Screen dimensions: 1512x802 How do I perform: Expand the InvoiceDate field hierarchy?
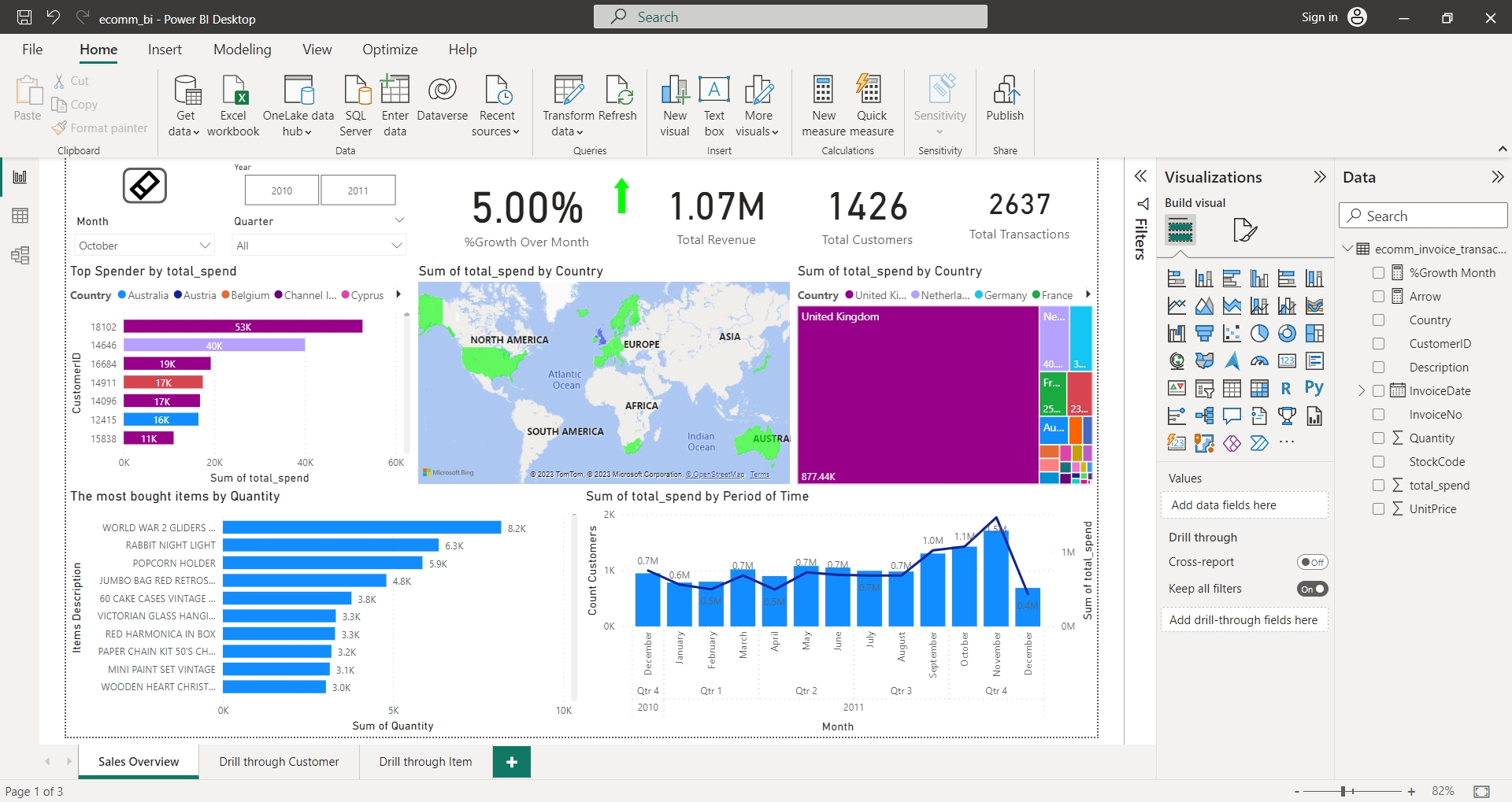(x=1362, y=391)
